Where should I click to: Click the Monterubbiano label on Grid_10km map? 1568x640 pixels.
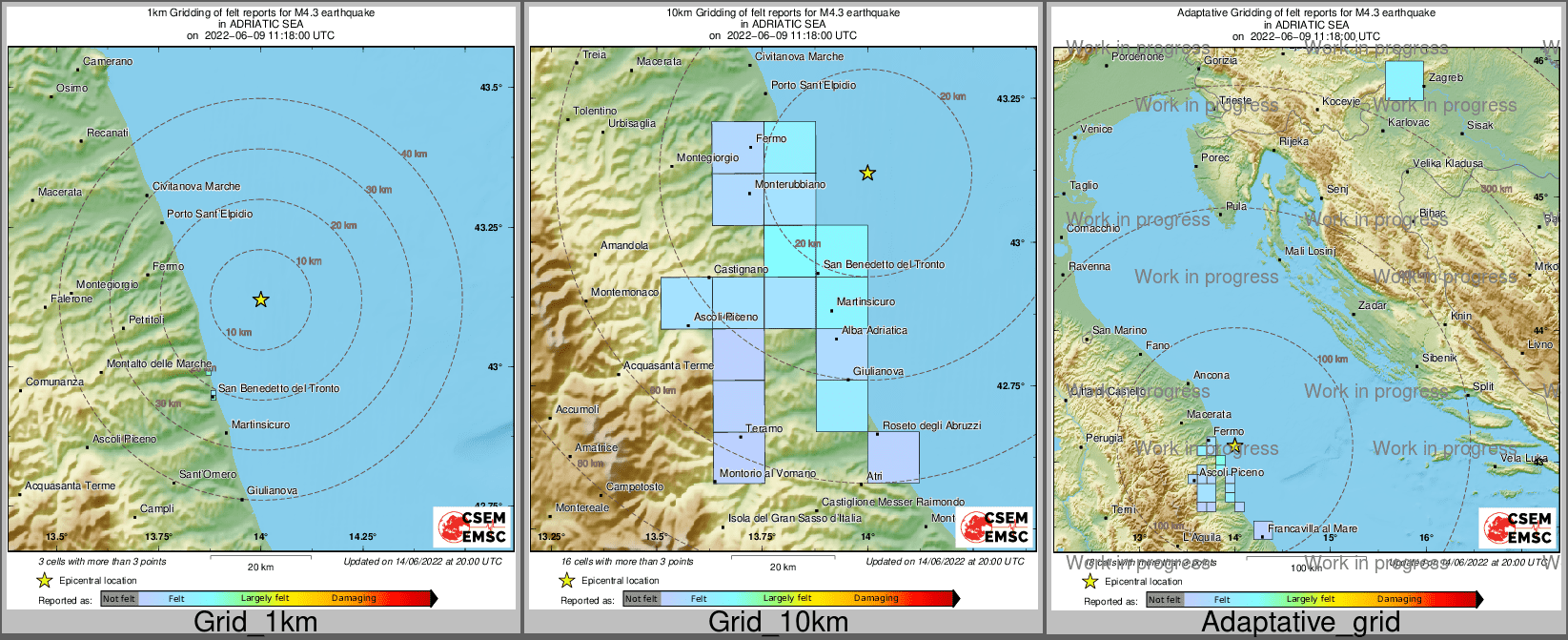790,184
